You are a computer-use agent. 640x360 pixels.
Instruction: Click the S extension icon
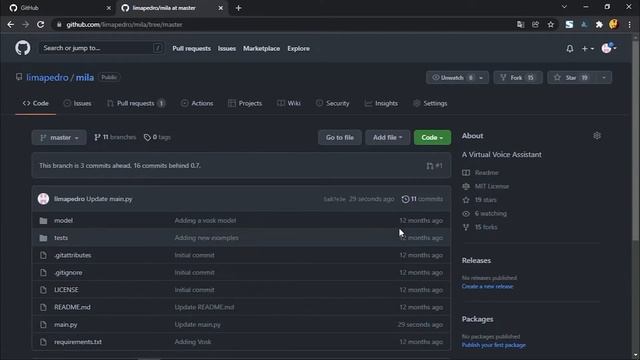point(569,24)
